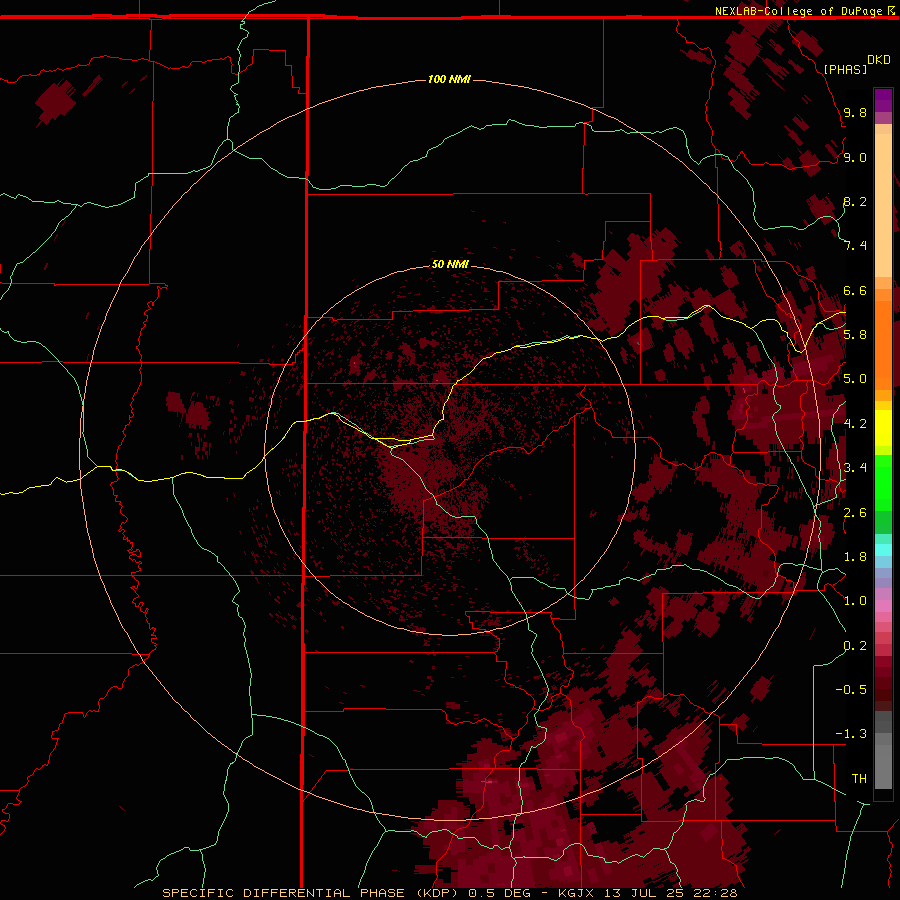Viewport: 900px width, 900px height.
Task: Click the 1.8 legend value
Action: tap(855, 557)
